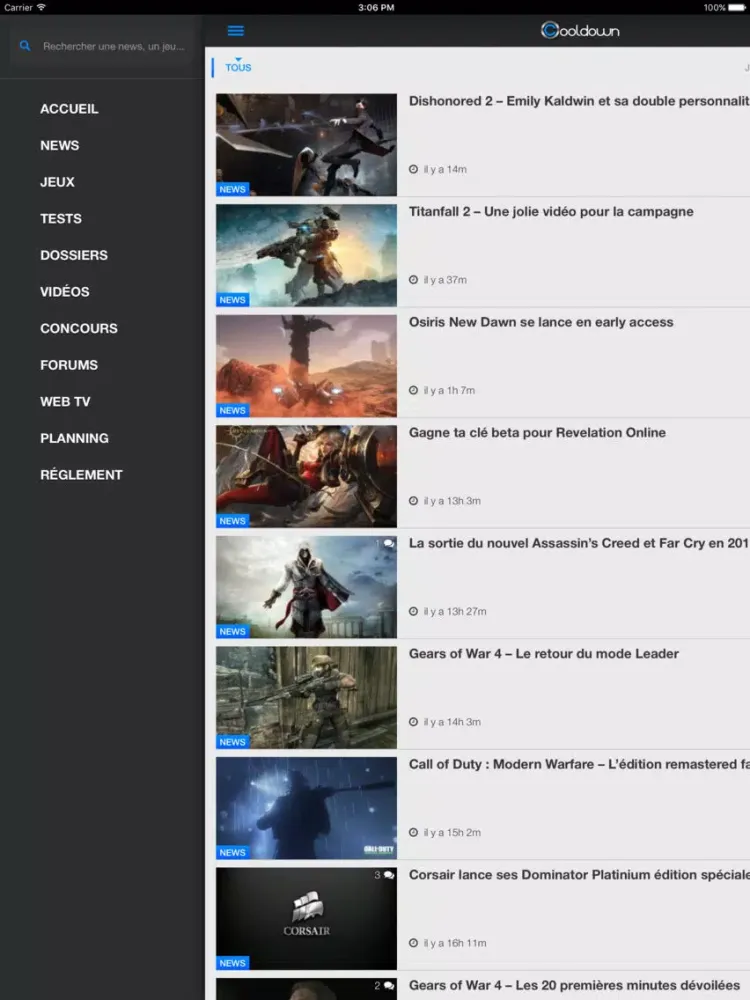Image resolution: width=750 pixels, height=1000 pixels.
Task: Click clock icon beside 'il y a 1h 7m'
Action: pos(413,390)
